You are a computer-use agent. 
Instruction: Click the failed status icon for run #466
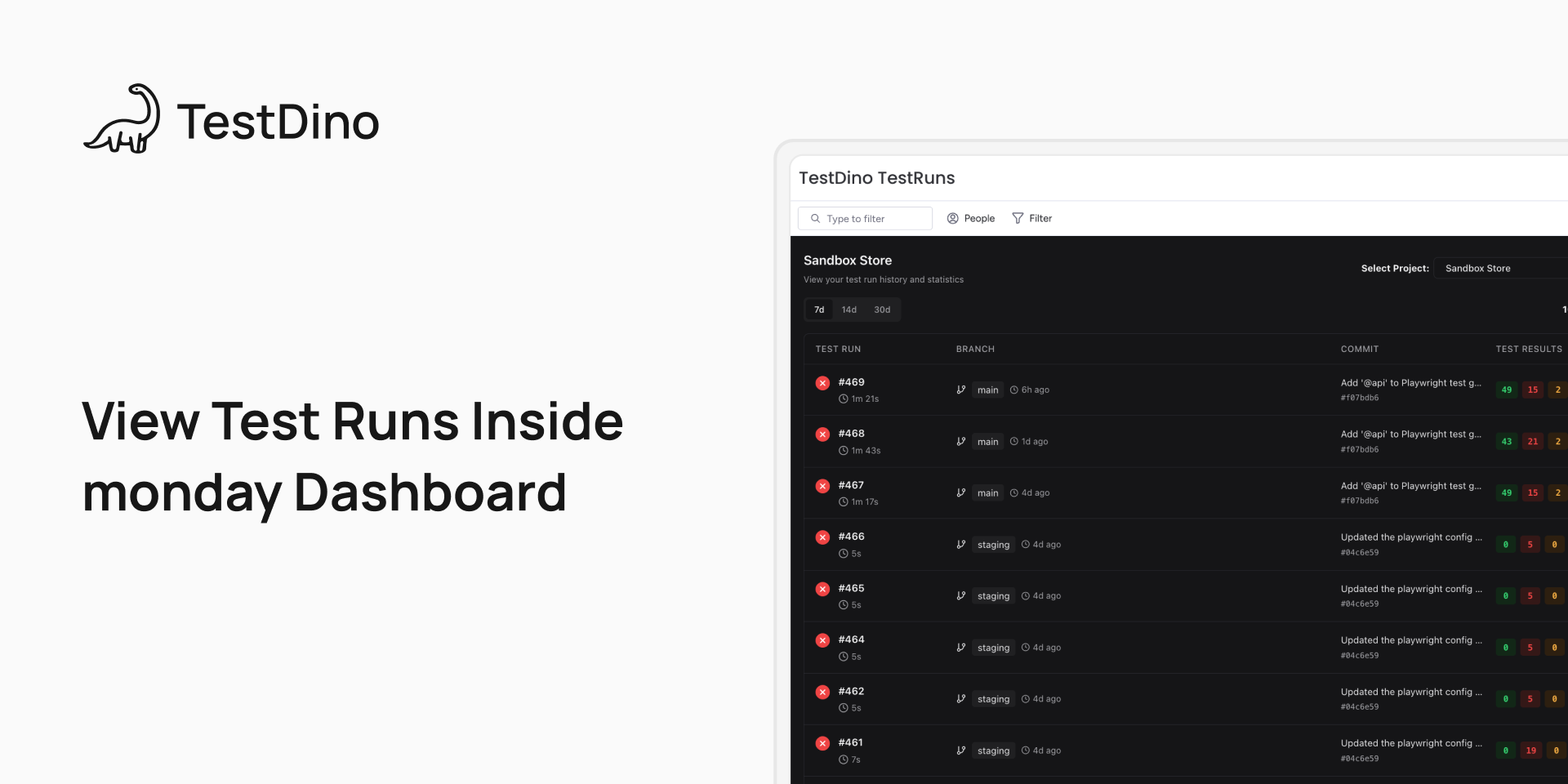click(822, 537)
